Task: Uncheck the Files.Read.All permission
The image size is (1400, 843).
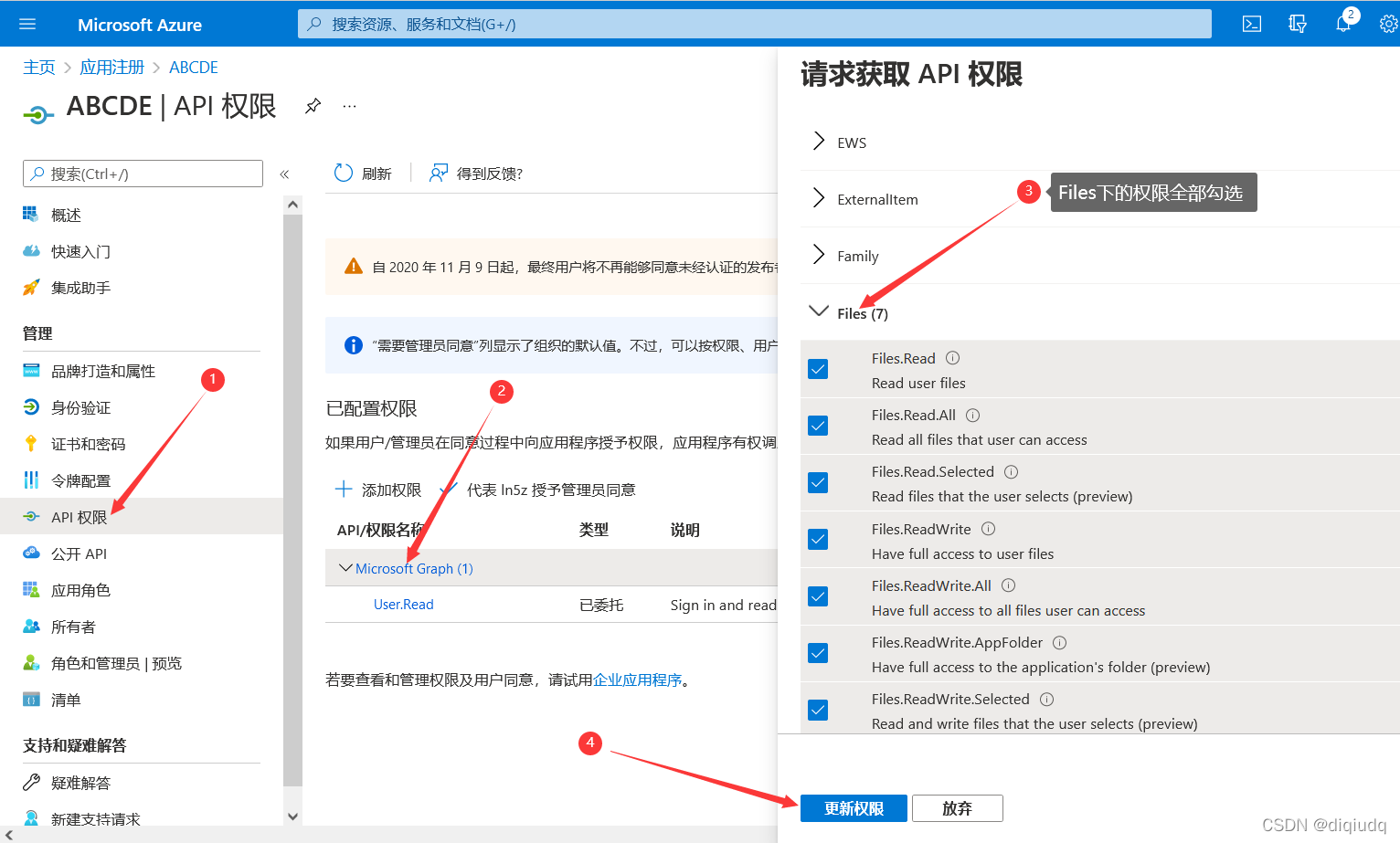Action: tap(818, 426)
